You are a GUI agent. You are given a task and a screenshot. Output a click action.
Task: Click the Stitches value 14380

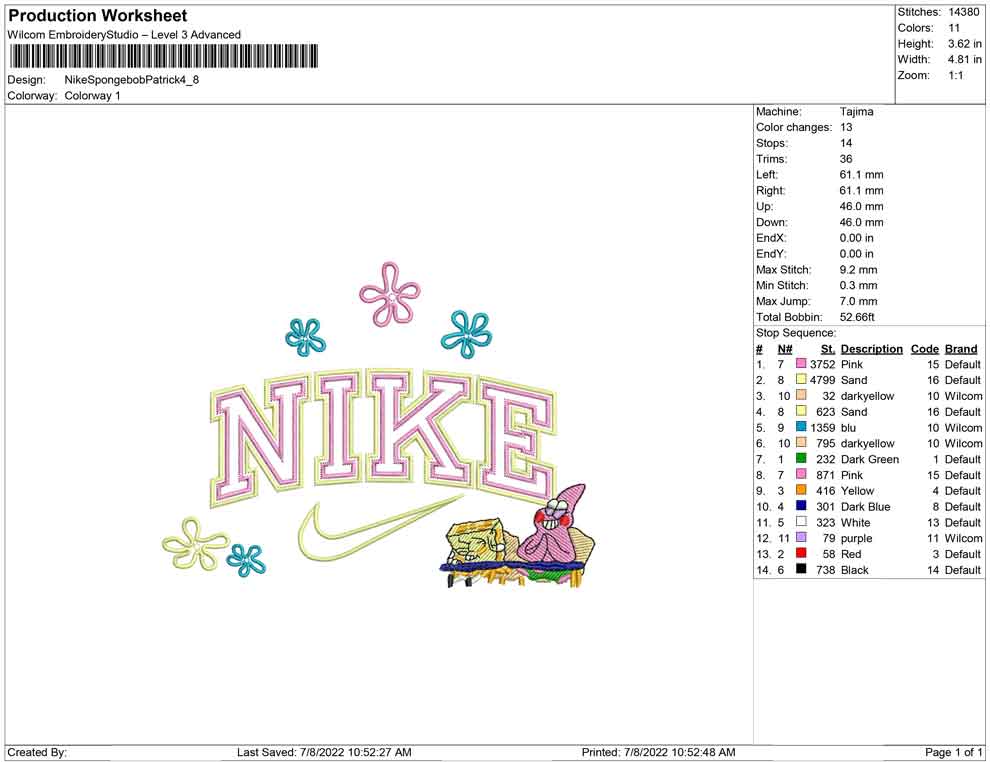click(963, 12)
